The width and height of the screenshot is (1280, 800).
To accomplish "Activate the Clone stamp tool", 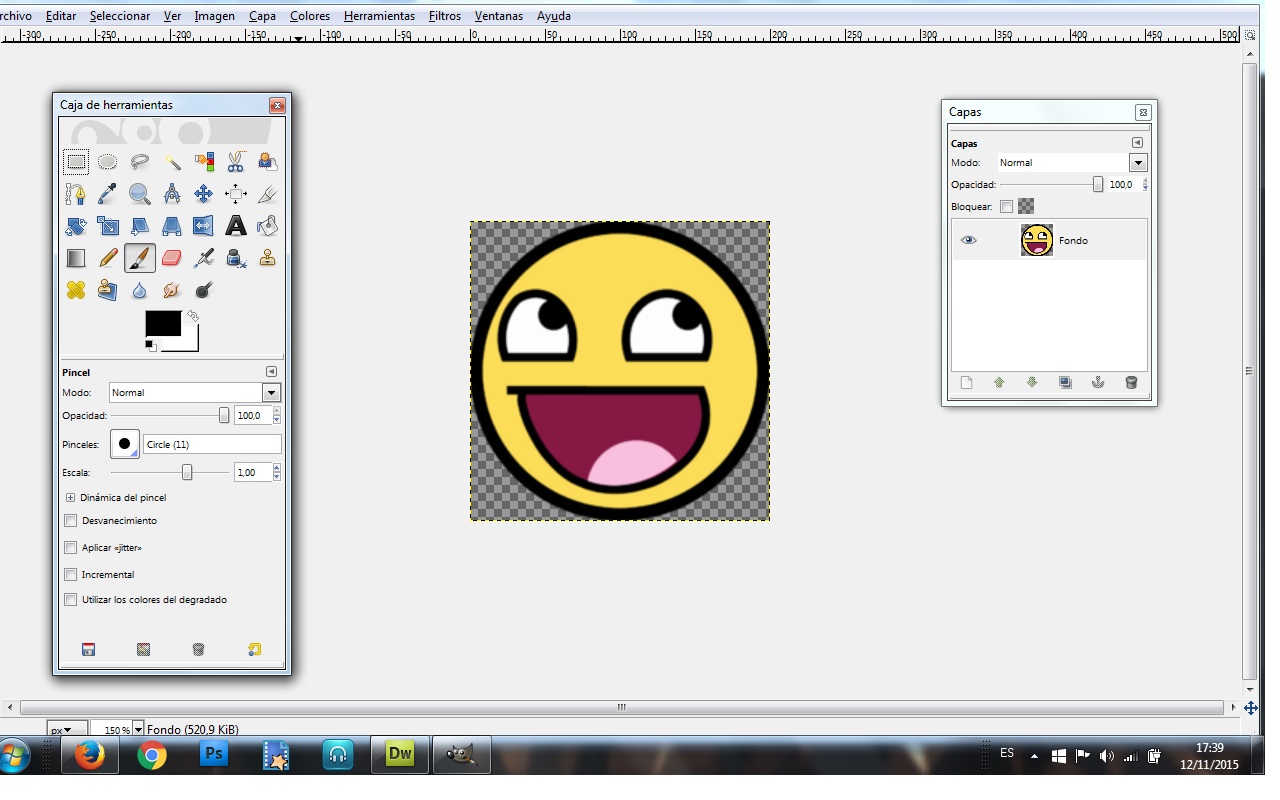I will point(267,258).
